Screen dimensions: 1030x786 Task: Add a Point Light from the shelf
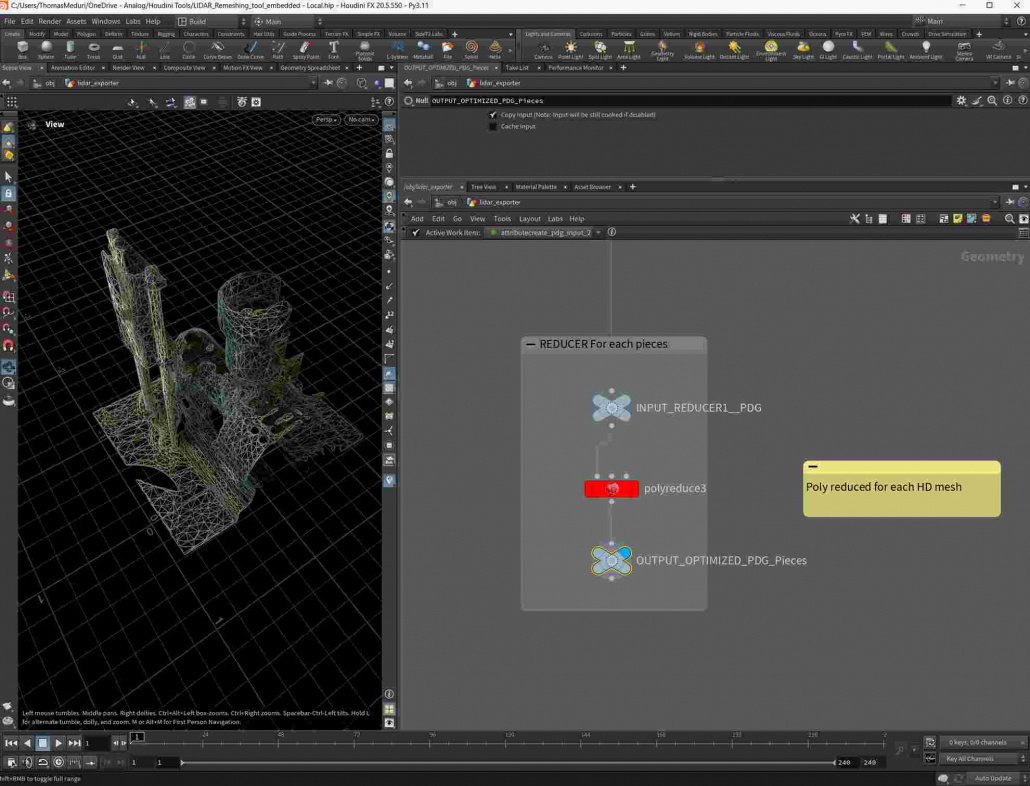[x=571, y=48]
